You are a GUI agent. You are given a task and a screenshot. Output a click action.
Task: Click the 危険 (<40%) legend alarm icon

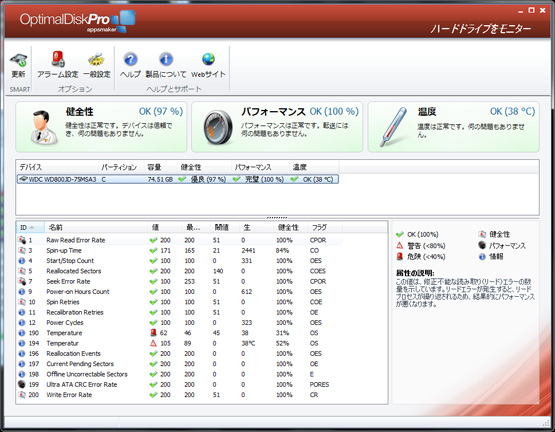click(x=400, y=256)
